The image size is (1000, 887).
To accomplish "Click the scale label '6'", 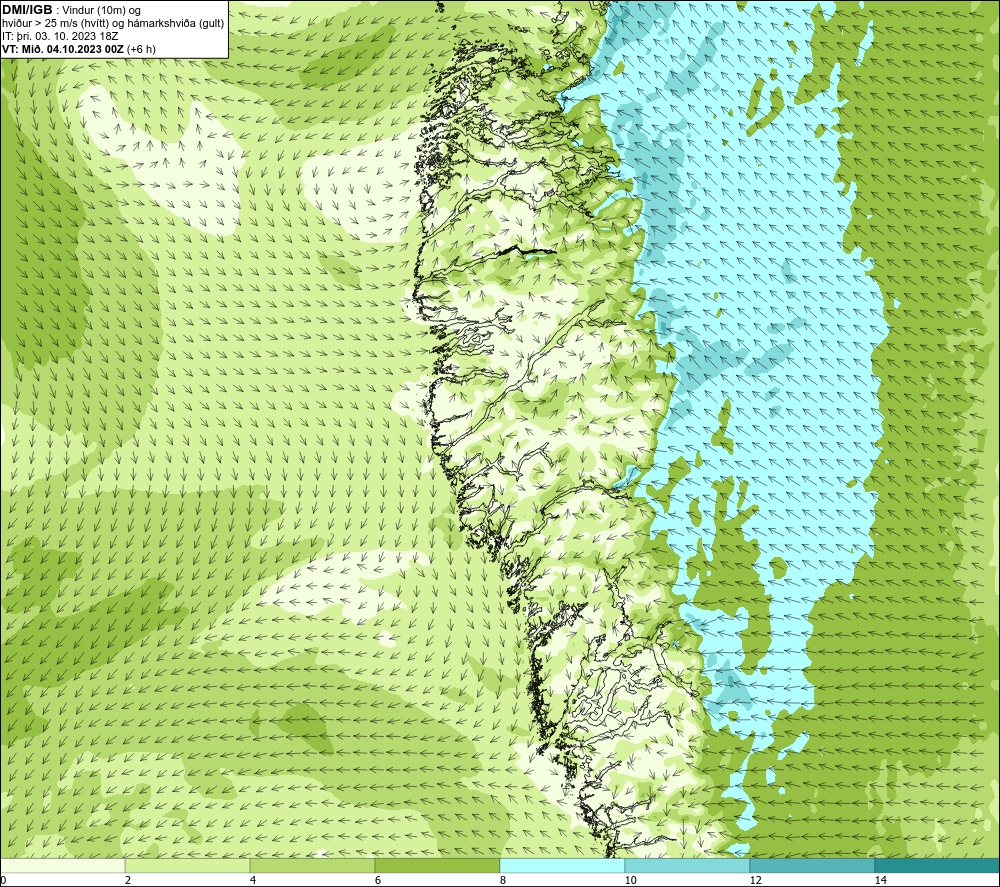I will 378,881.
